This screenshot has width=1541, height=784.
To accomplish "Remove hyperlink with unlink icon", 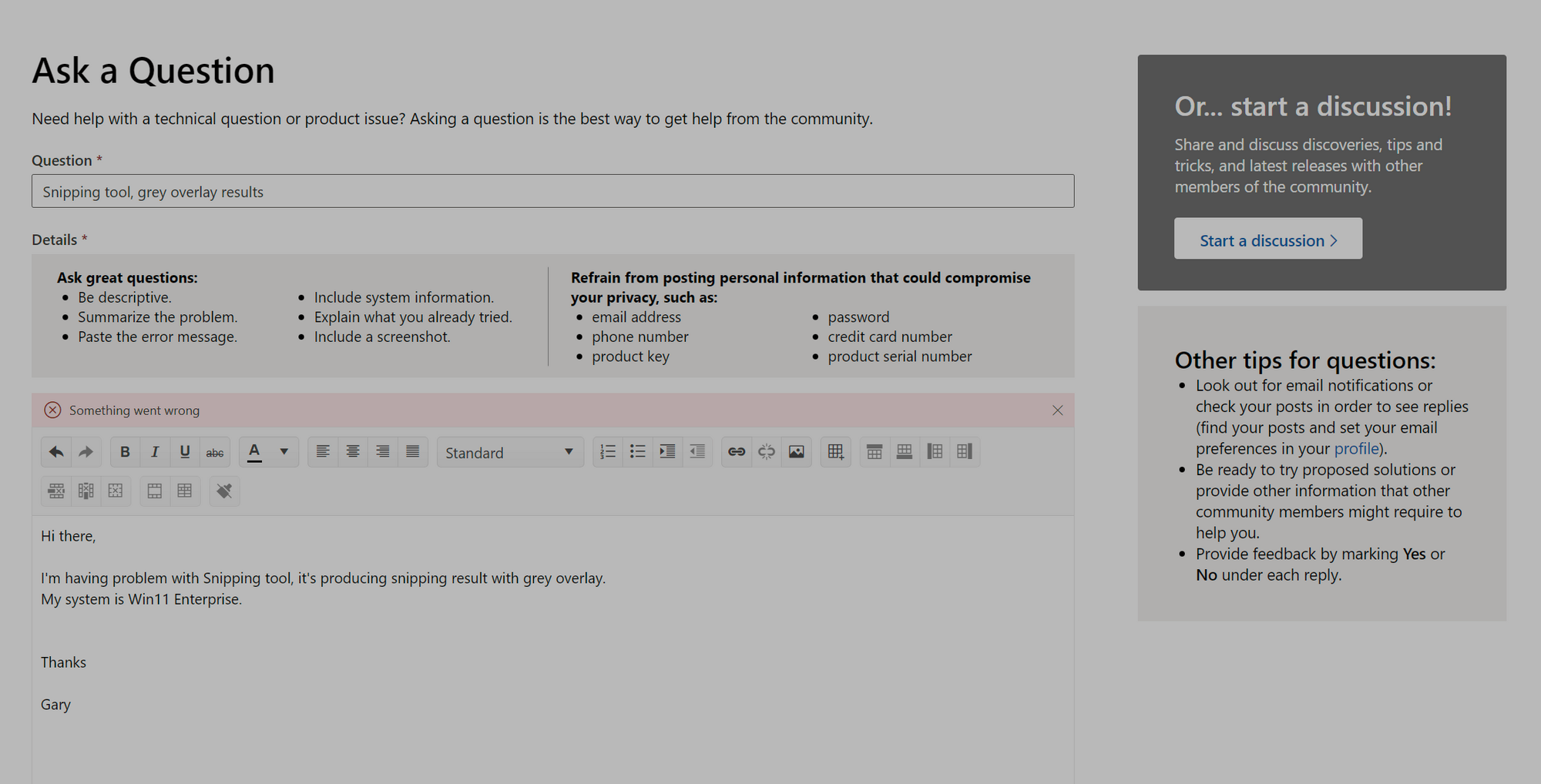I will click(x=767, y=452).
